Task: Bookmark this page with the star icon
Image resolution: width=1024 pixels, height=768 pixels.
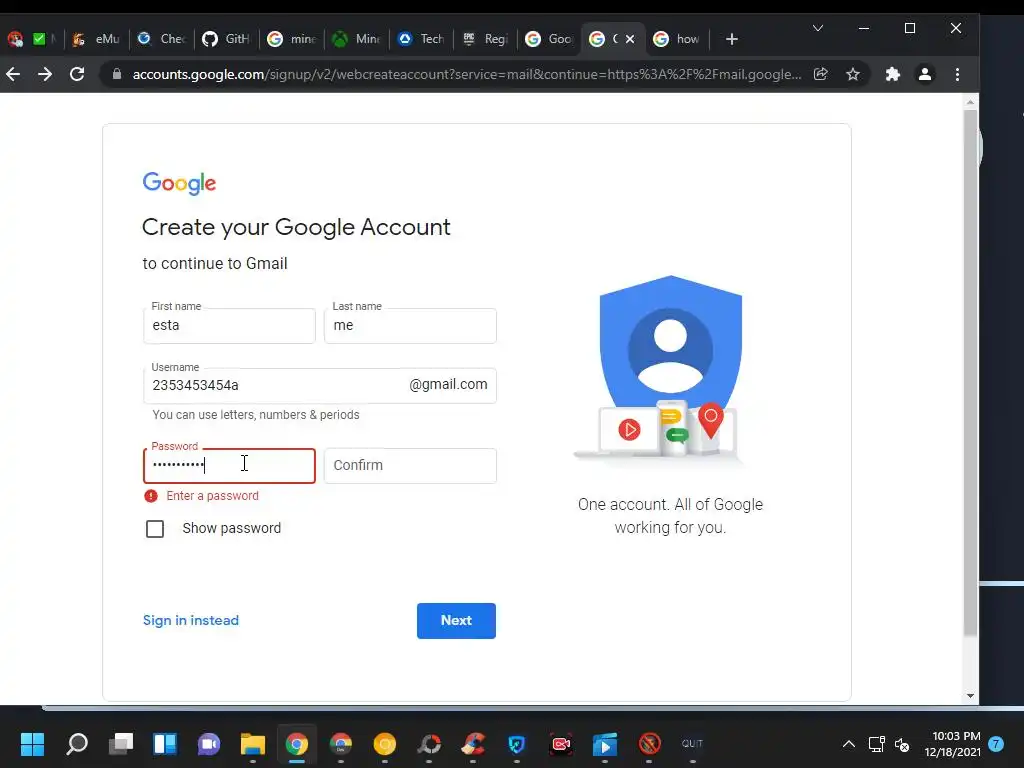Action: 853,74
